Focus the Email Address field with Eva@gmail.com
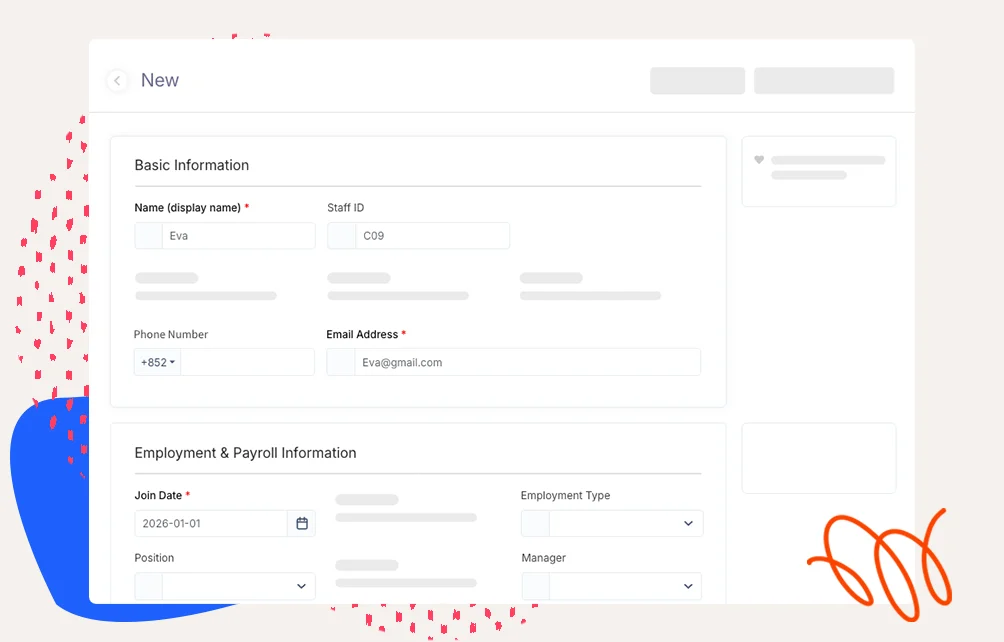 click(x=527, y=362)
